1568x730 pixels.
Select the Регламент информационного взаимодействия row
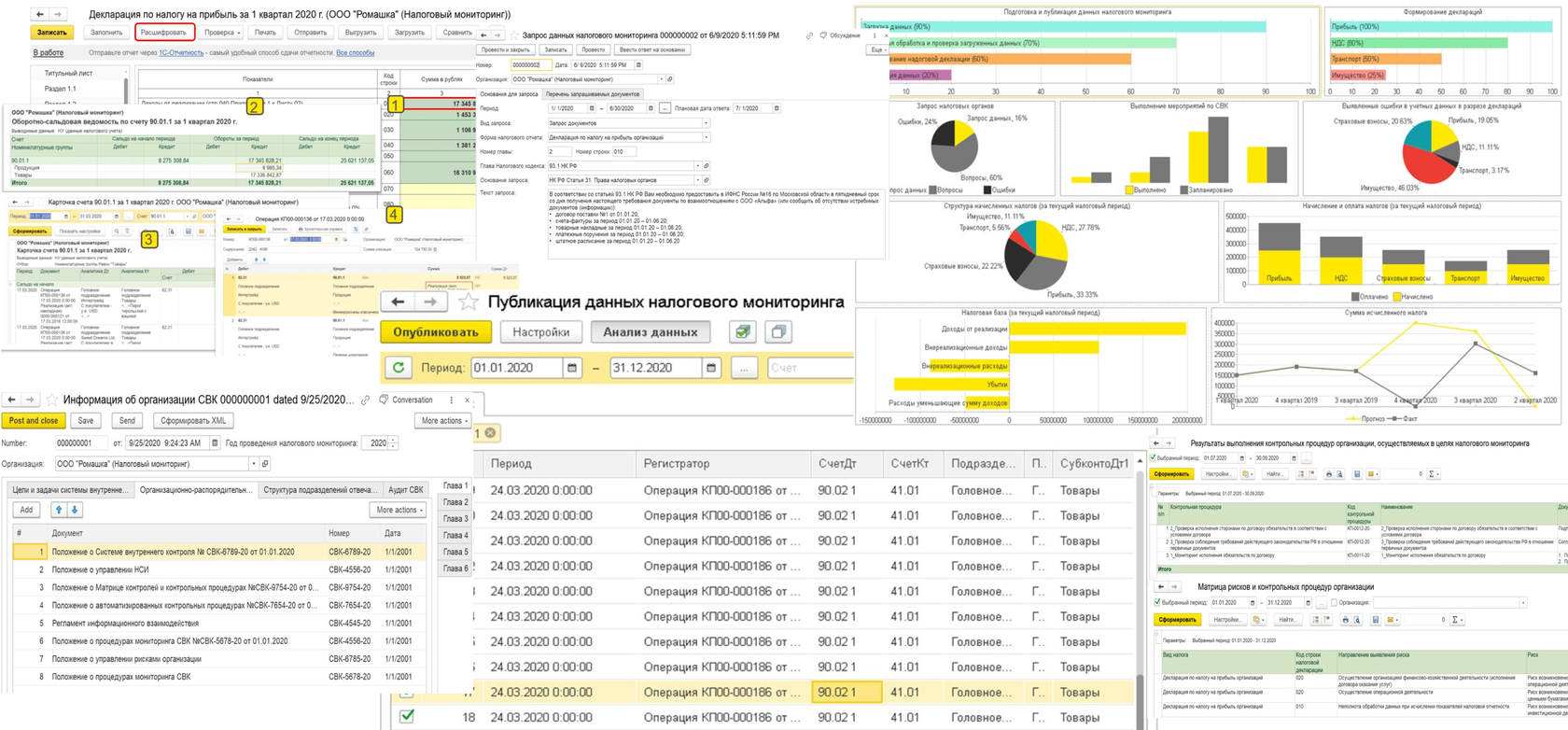point(219,624)
